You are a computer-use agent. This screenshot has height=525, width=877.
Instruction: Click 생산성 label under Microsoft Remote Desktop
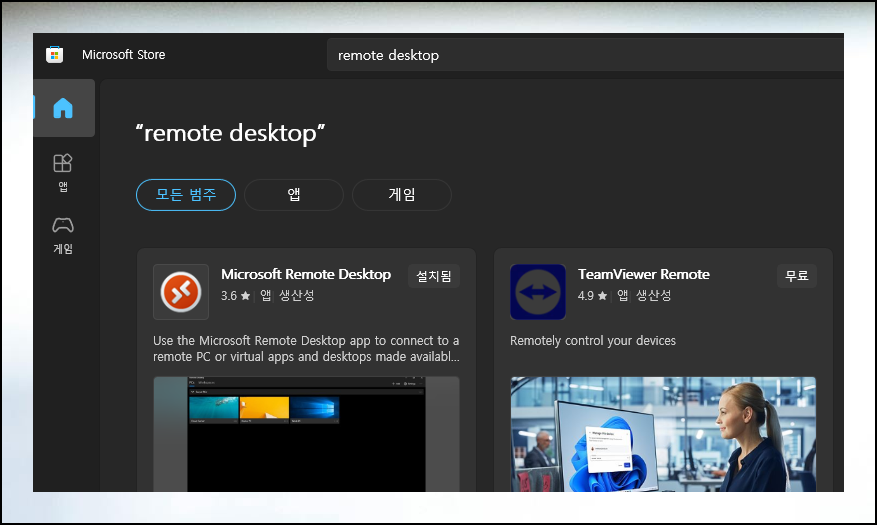coord(296,295)
